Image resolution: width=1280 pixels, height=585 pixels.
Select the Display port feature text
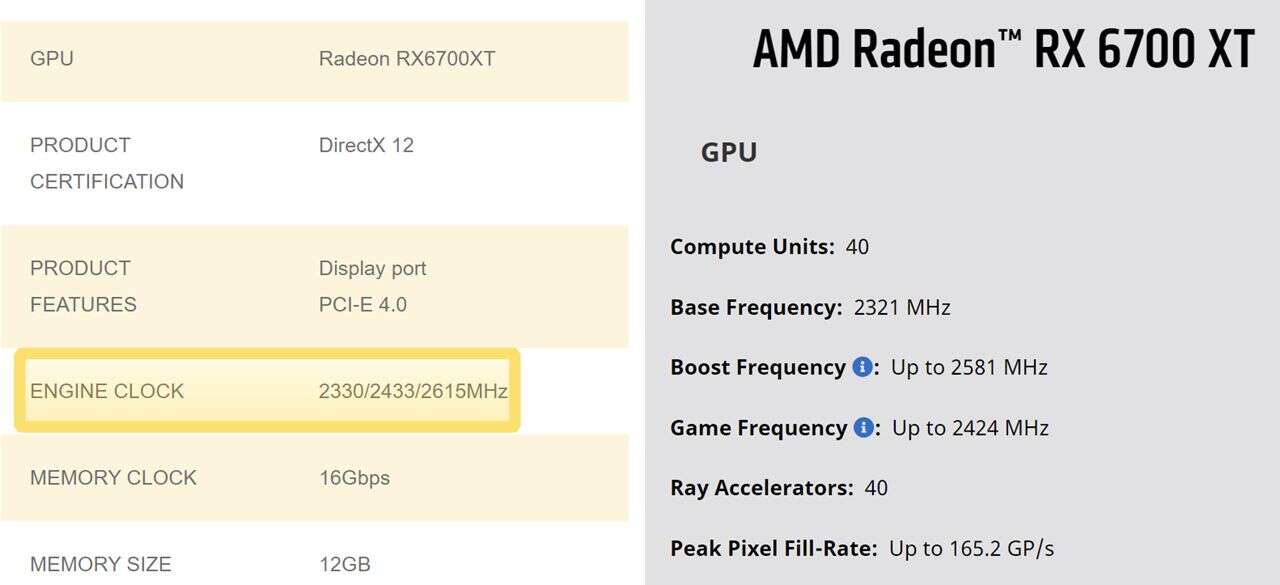[372, 268]
